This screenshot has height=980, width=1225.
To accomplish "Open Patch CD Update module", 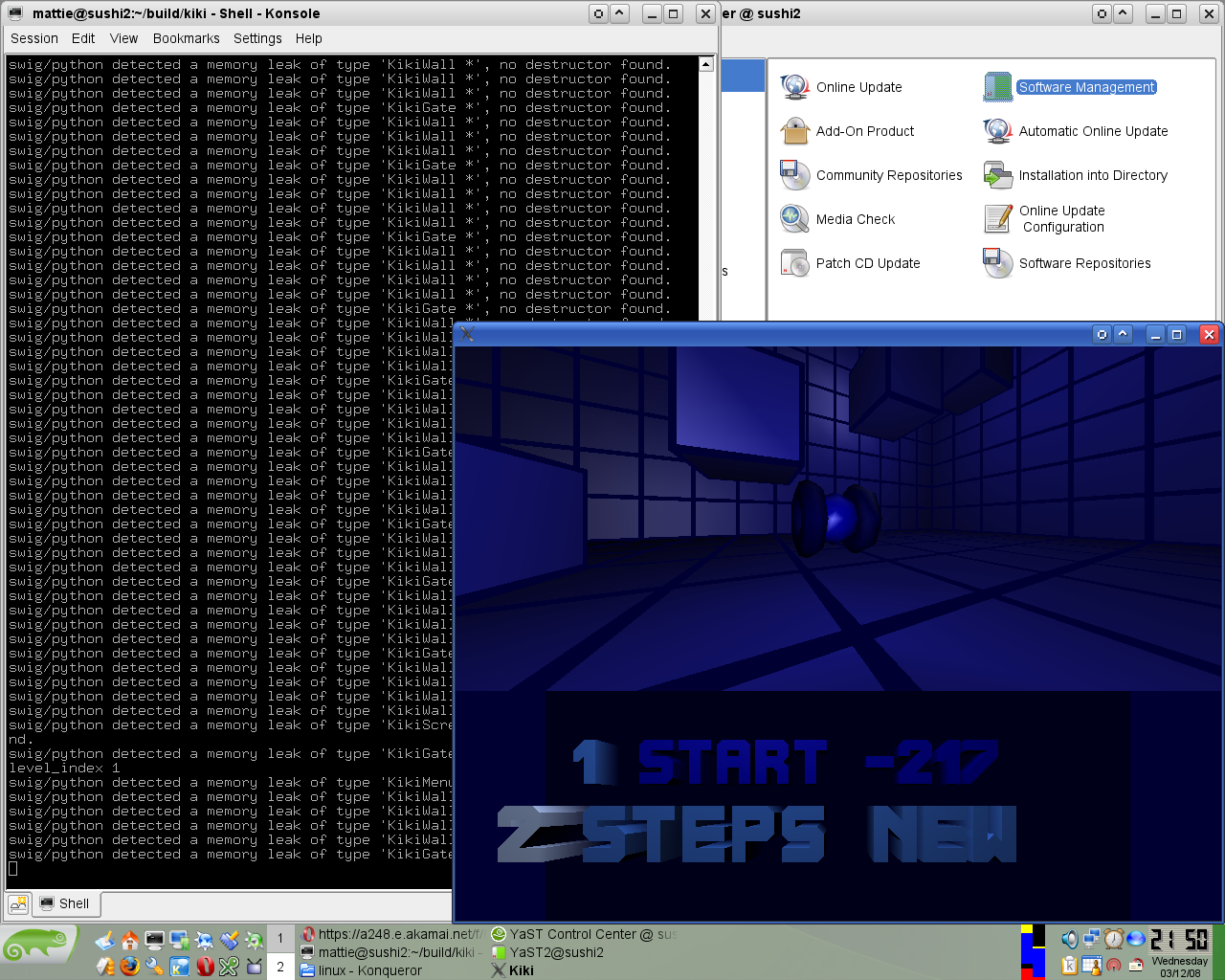I will point(850,263).
